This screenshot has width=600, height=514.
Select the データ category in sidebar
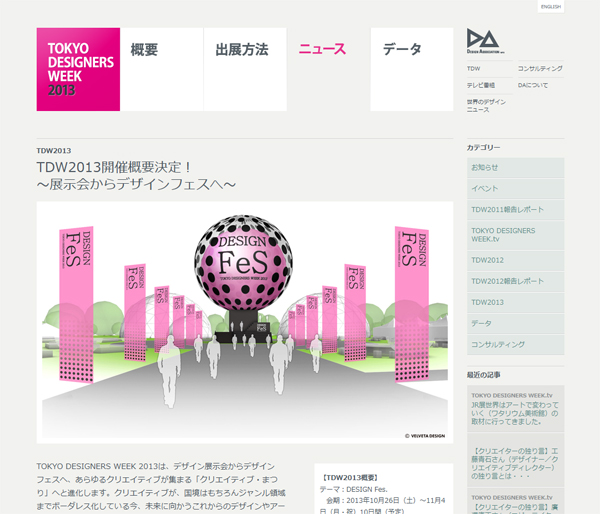click(x=515, y=324)
